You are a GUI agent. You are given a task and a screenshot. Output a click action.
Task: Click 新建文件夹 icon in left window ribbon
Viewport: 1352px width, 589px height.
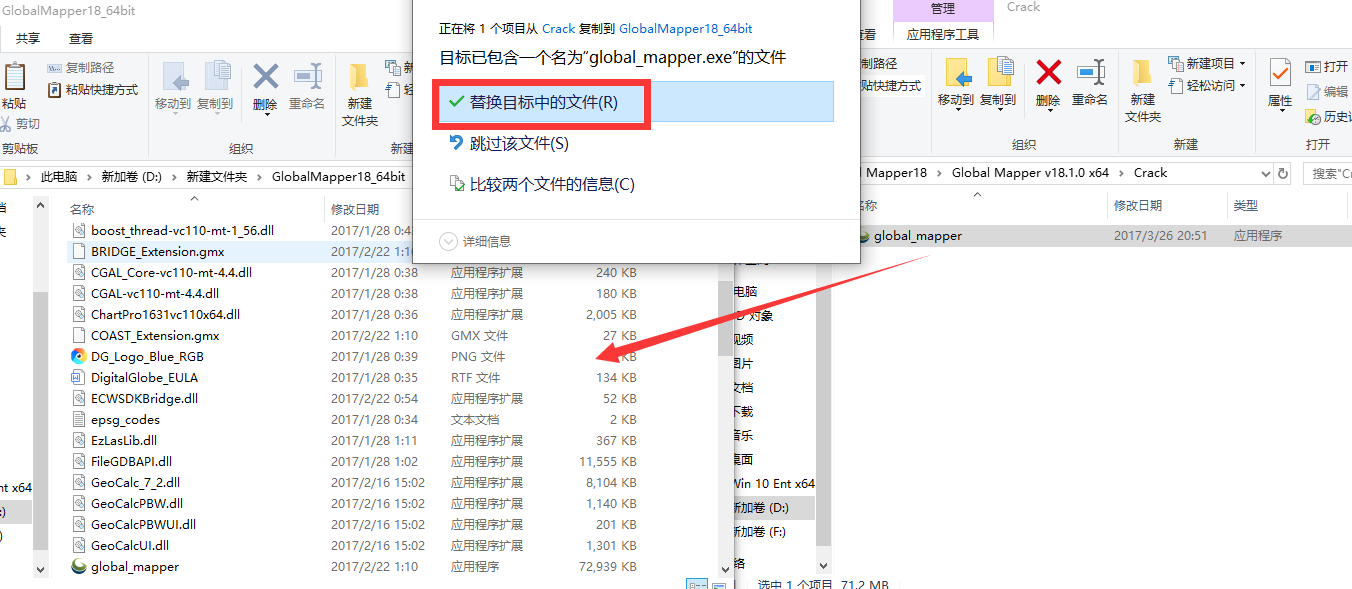tap(360, 94)
